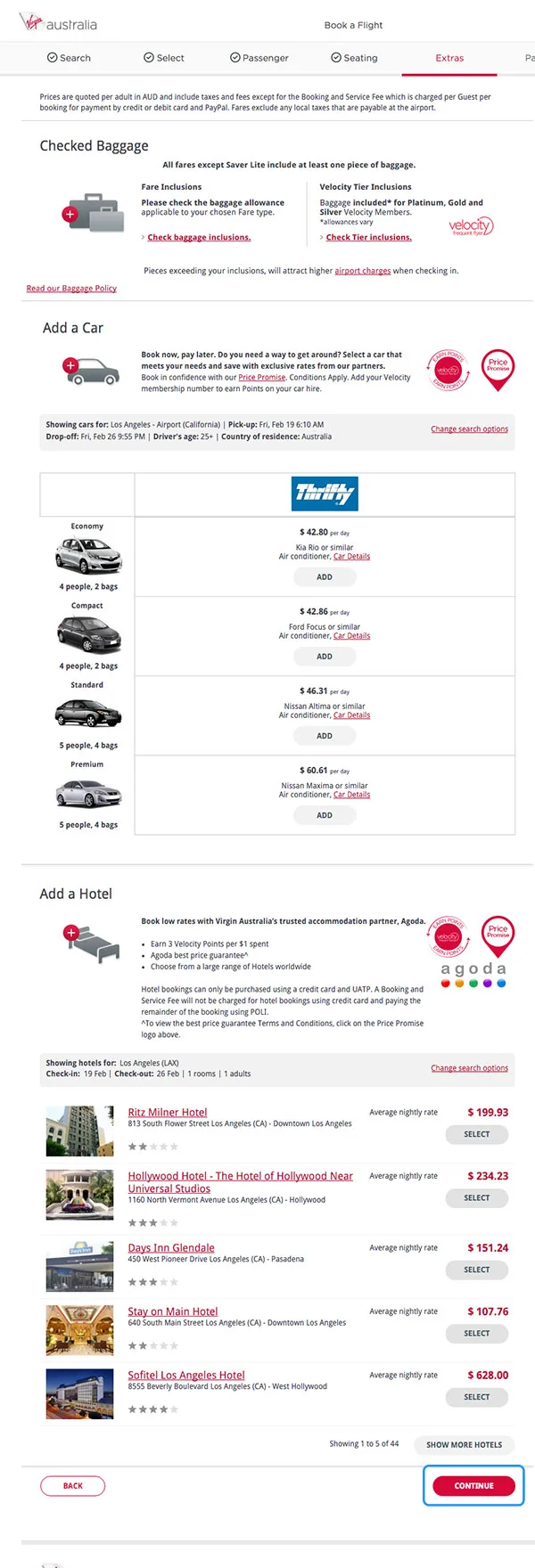
Task: Click the Agoda partner logo
Action: point(473,974)
